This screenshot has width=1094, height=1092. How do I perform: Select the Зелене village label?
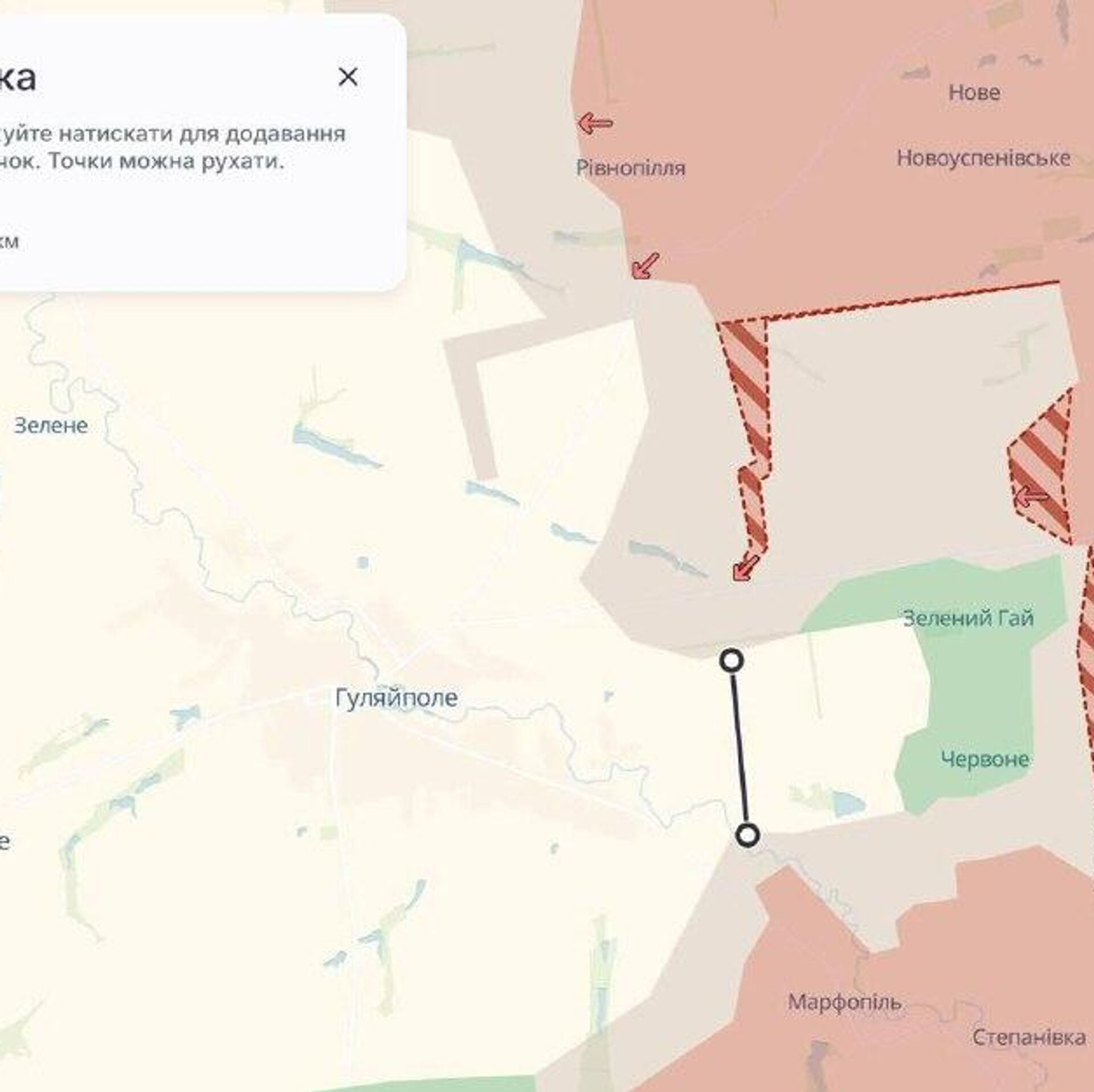point(51,425)
